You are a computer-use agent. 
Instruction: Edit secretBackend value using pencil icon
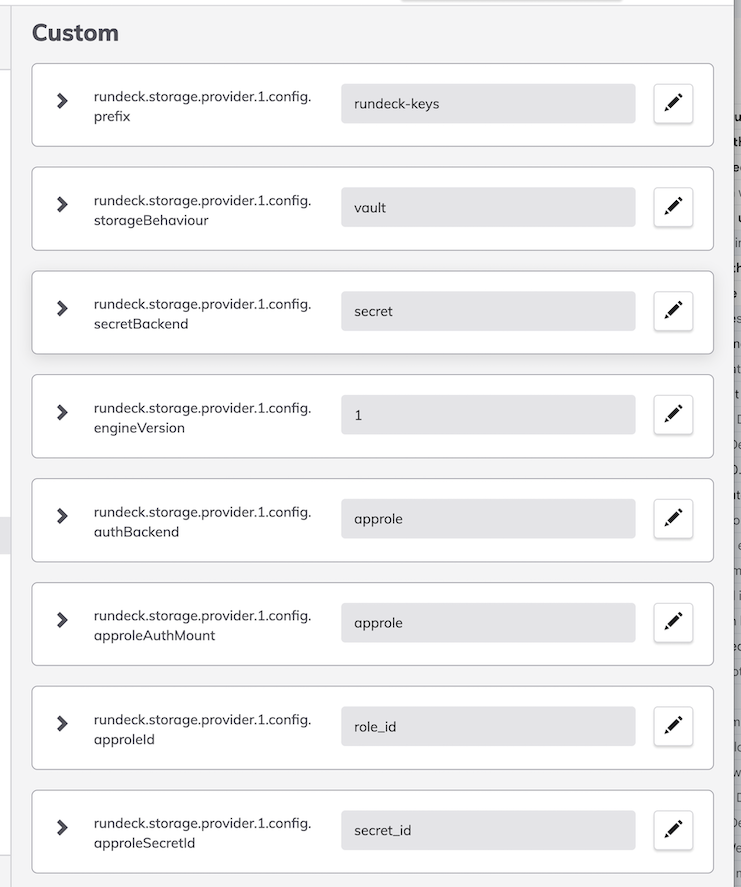pos(673,311)
